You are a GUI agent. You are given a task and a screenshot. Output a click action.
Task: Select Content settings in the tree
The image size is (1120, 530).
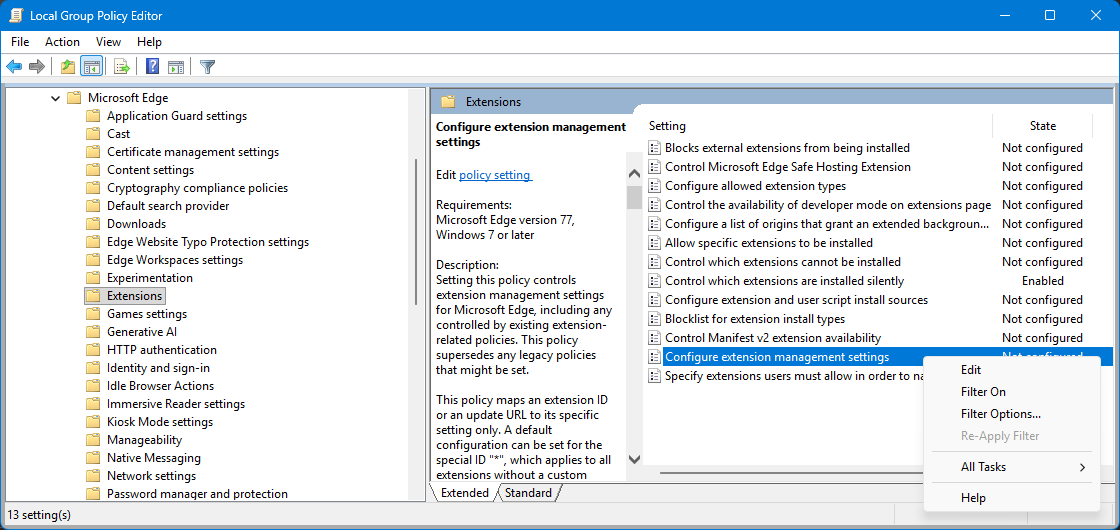[150, 170]
